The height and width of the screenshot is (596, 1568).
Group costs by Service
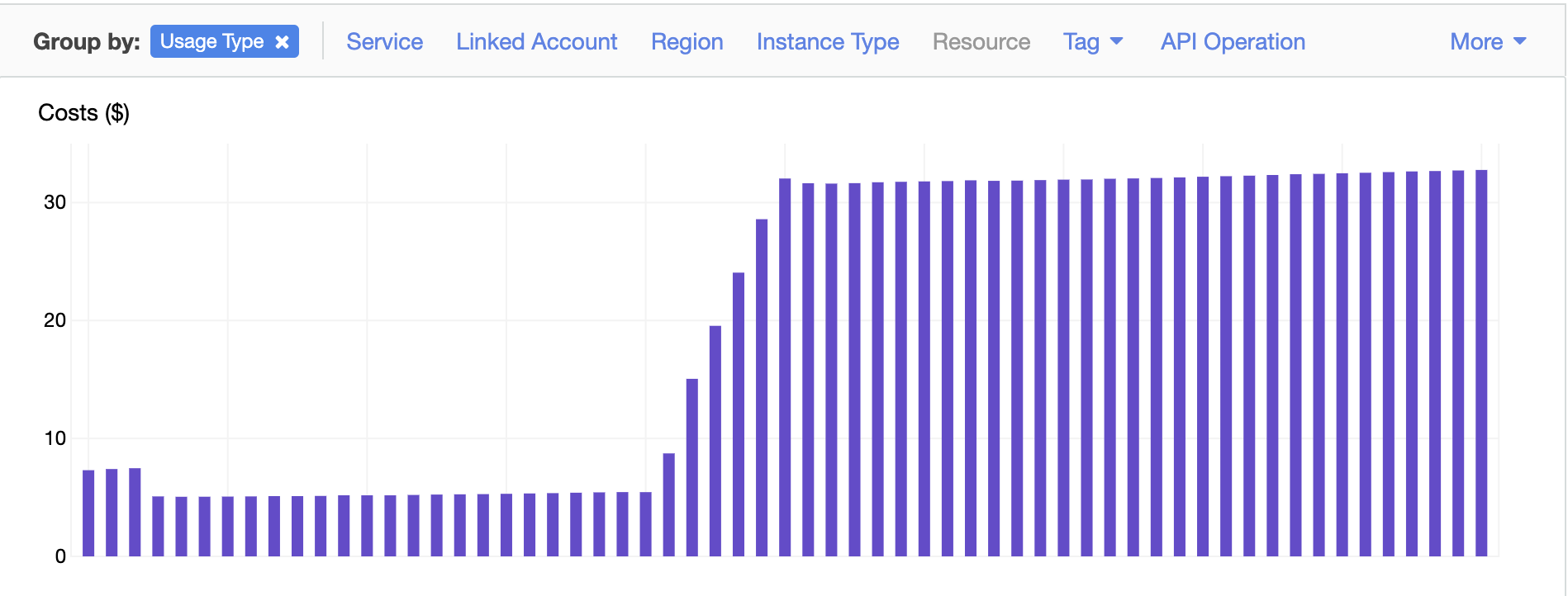click(x=385, y=42)
